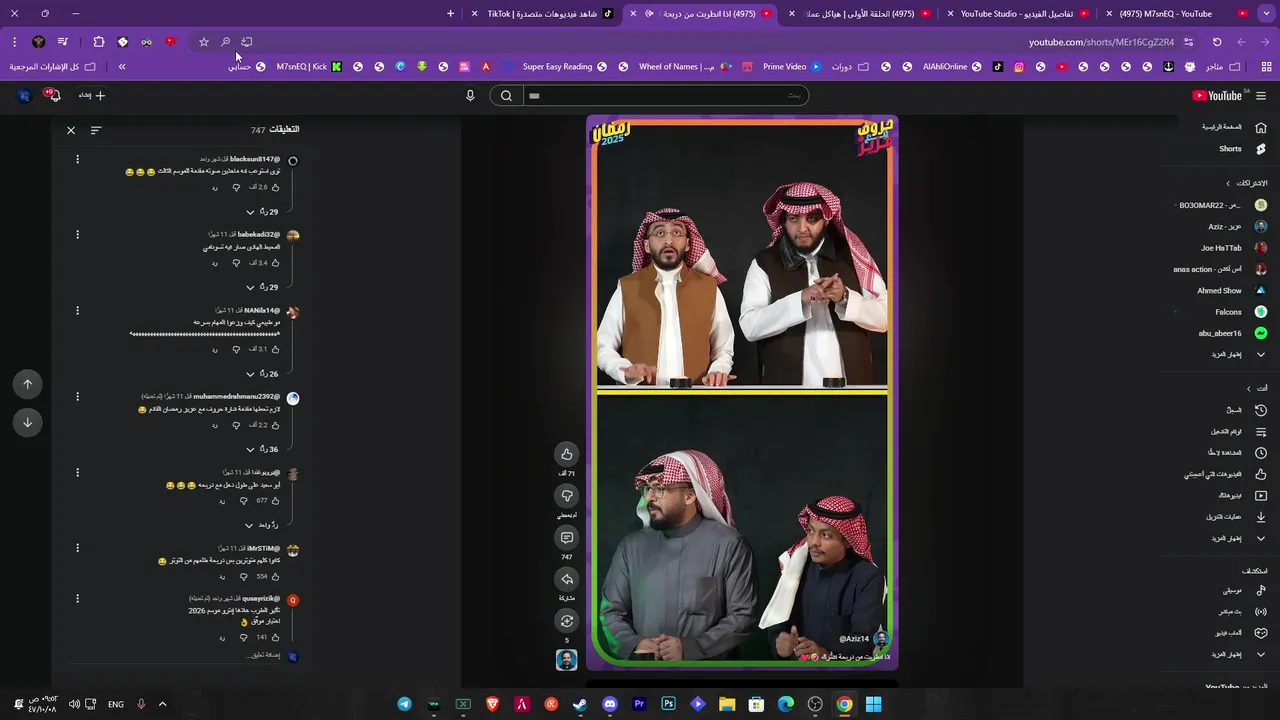The height and width of the screenshot is (720, 1280).
Task: Like the blacksun8147 comment
Action: (275, 187)
